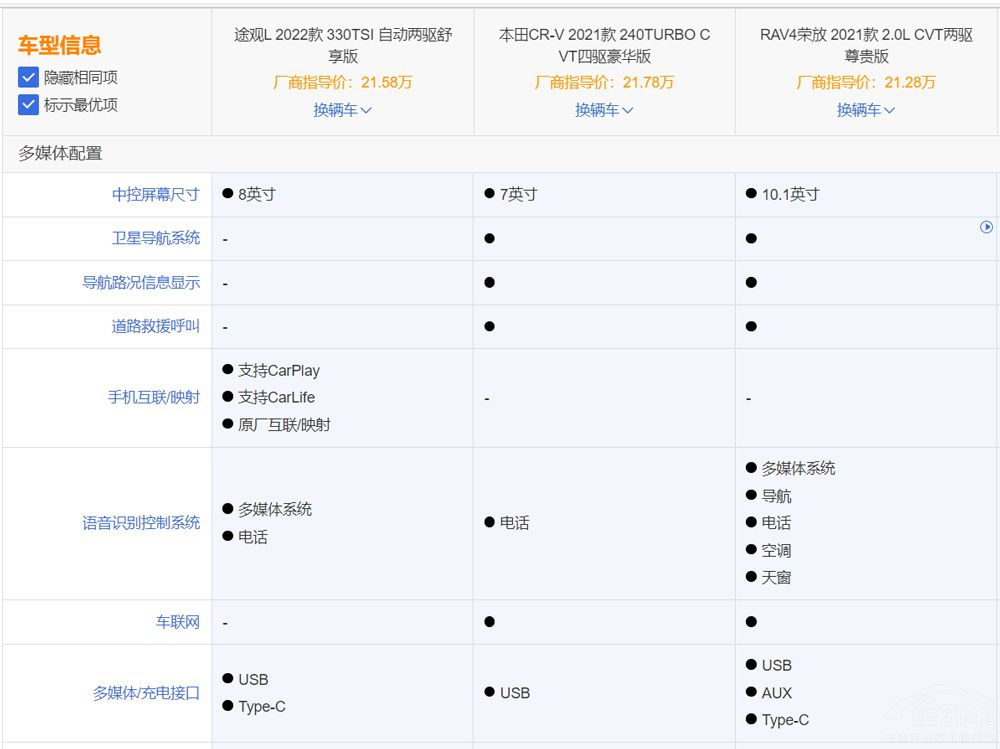Open the 语音识别控制系统 parameter link

141,523
